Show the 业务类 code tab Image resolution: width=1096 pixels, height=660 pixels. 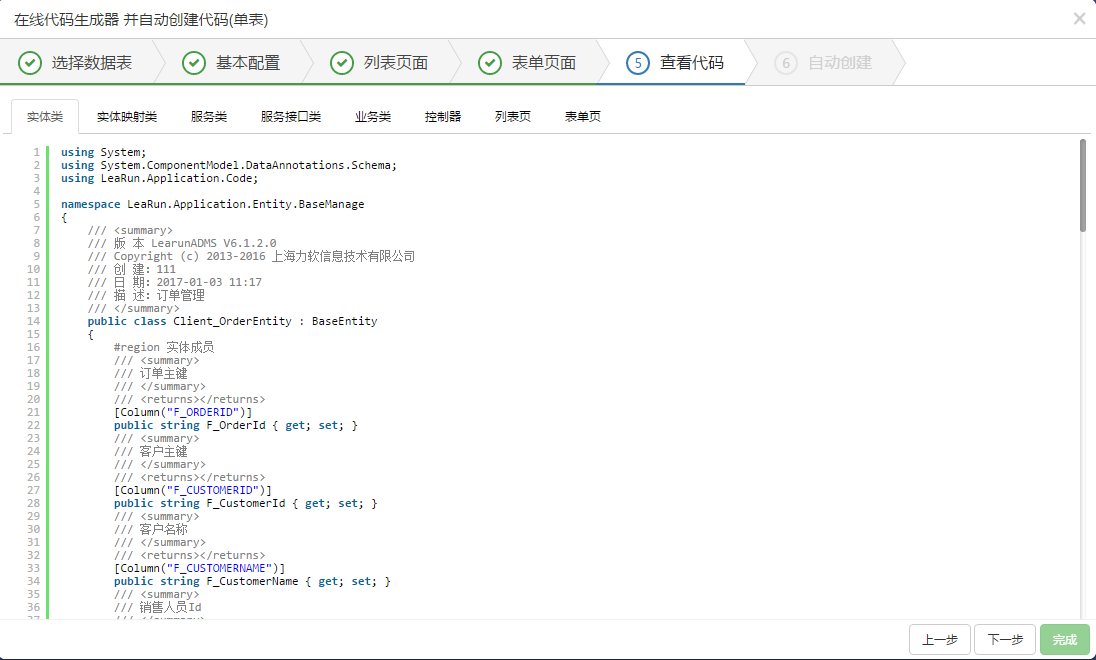click(x=373, y=117)
